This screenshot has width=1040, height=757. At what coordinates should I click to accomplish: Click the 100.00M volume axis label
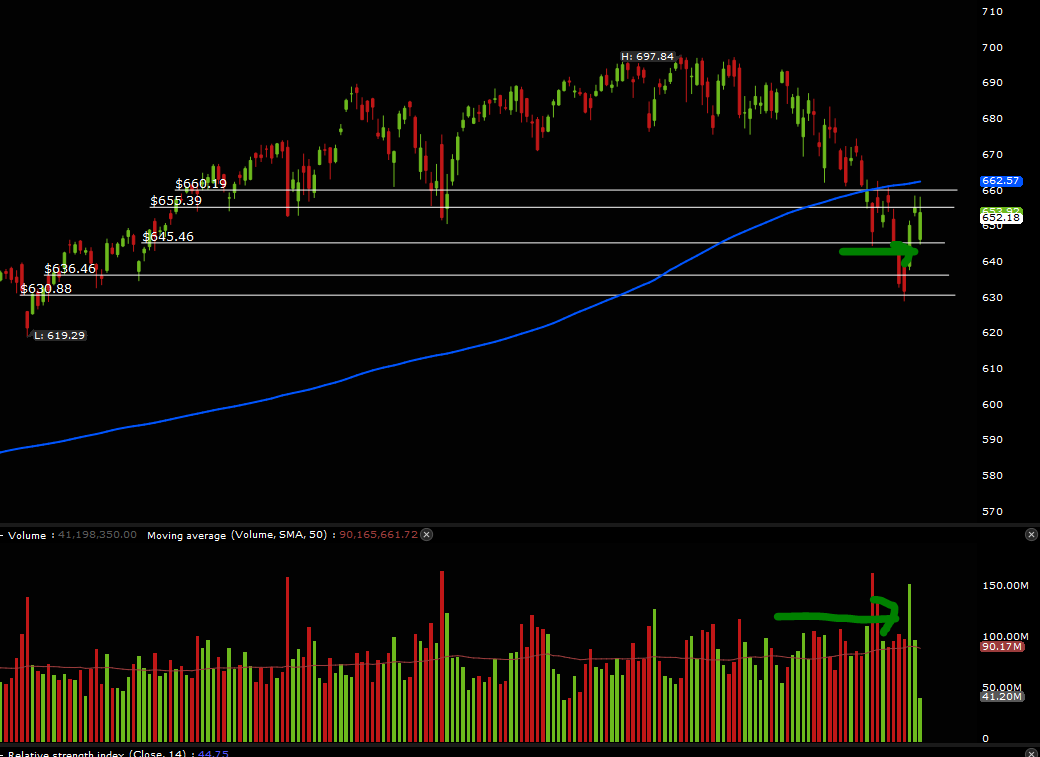pos(1005,637)
